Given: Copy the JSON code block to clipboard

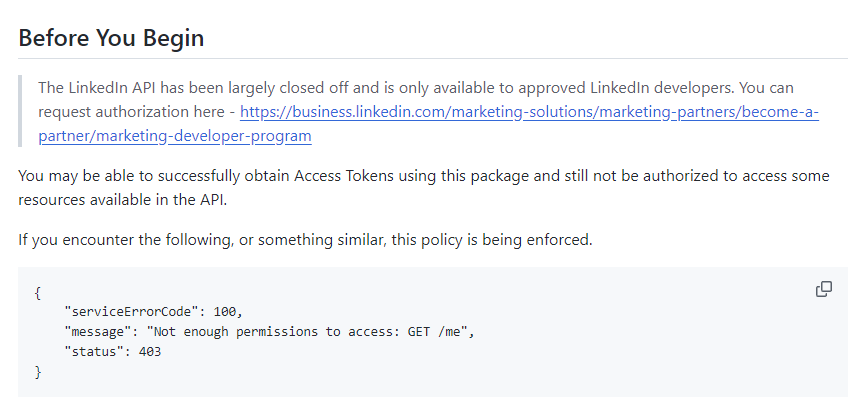Looking at the screenshot, I should pos(824,289).
